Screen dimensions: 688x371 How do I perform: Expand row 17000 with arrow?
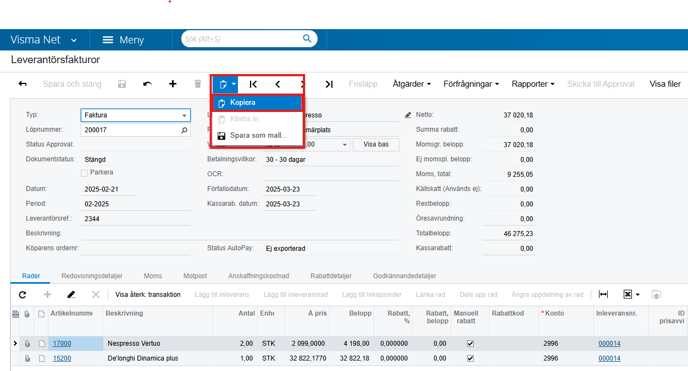[15, 343]
